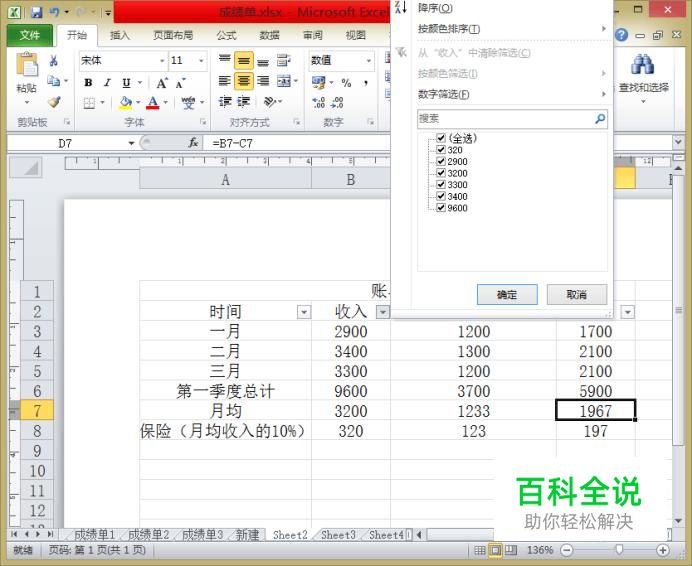Click the cell Borders icon
The height and width of the screenshot is (566, 692).
point(89,103)
